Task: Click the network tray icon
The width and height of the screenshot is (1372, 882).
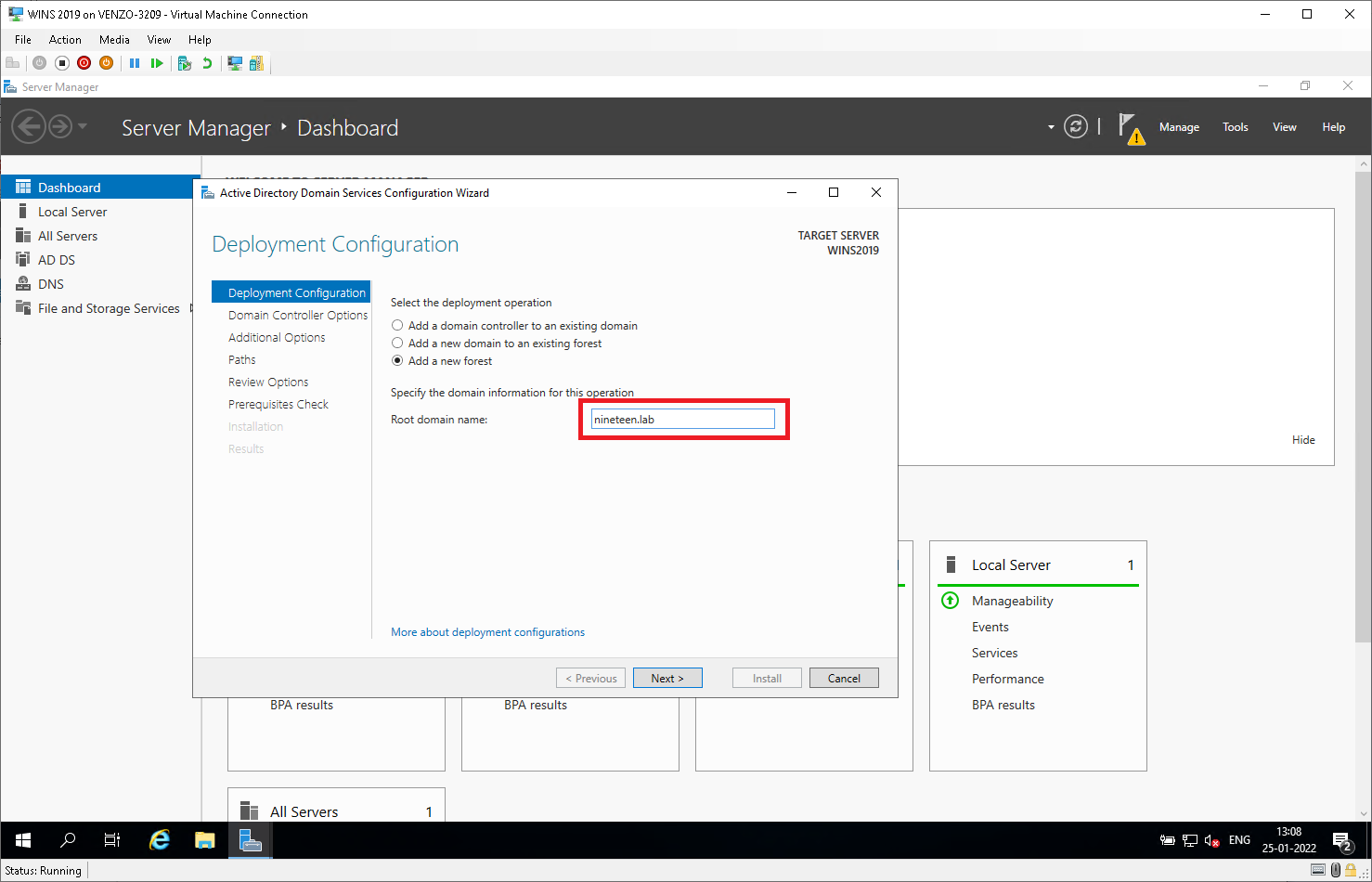Action: point(1190,840)
